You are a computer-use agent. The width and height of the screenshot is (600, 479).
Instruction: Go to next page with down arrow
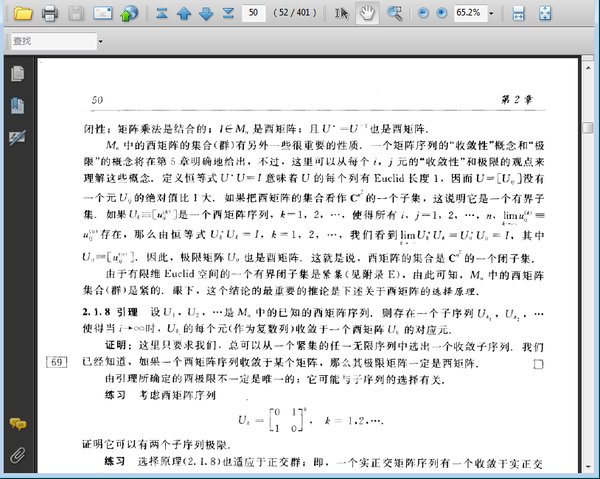tap(206, 13)
